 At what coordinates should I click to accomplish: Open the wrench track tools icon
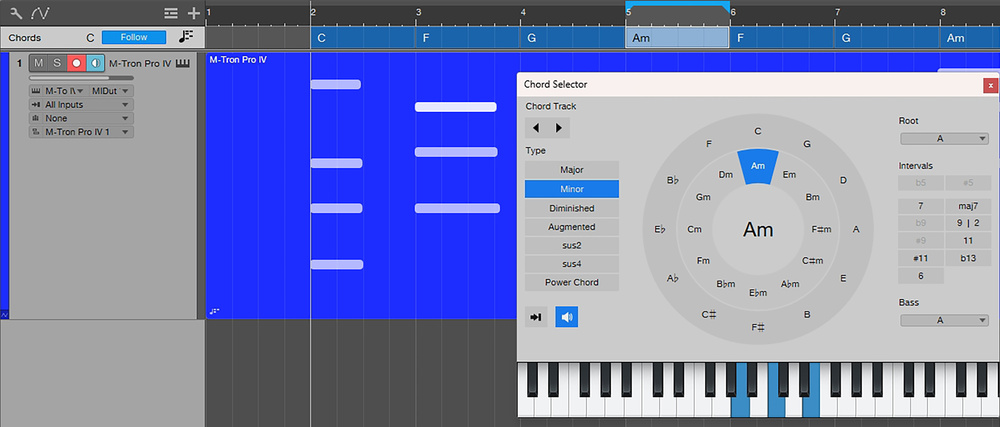pos(15,12)
